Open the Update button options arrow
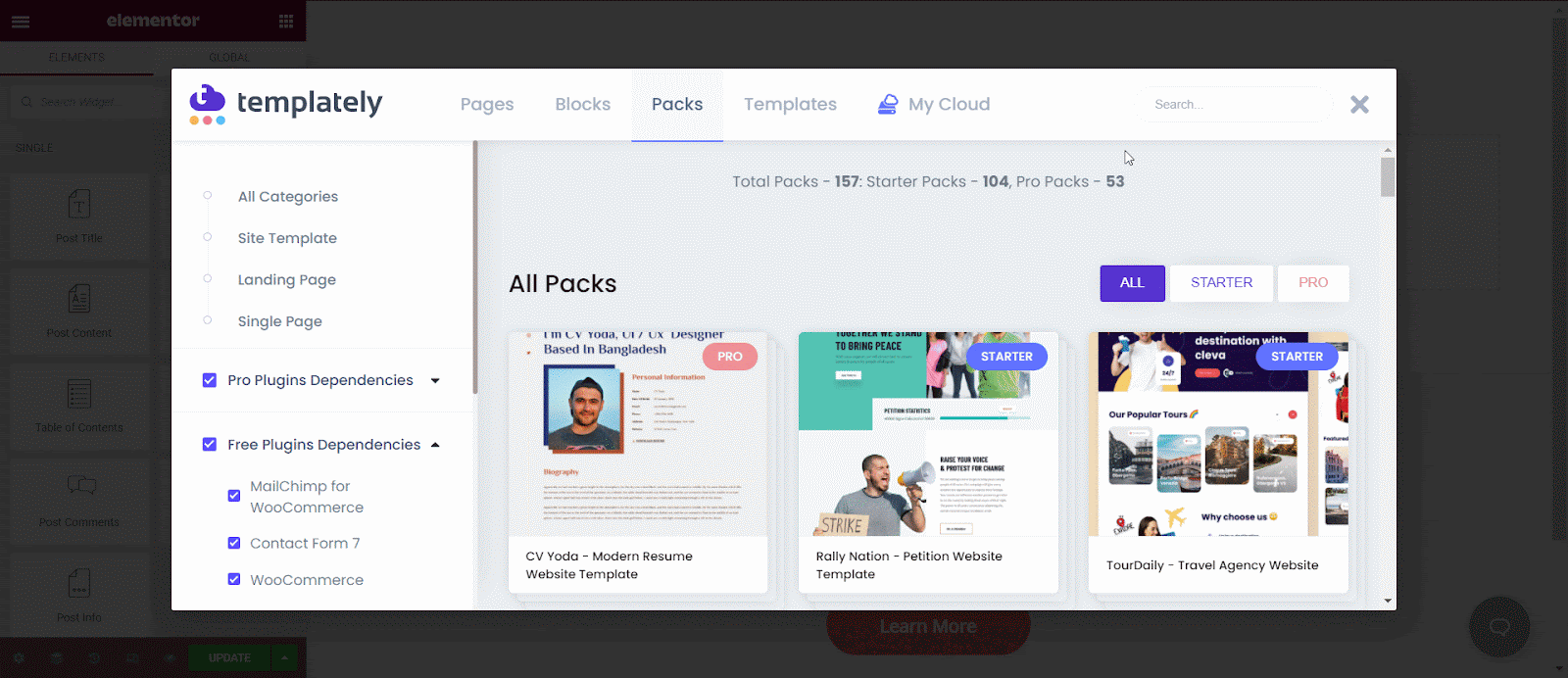Screen dimensions: 1568x678 [x=284, y=657]
